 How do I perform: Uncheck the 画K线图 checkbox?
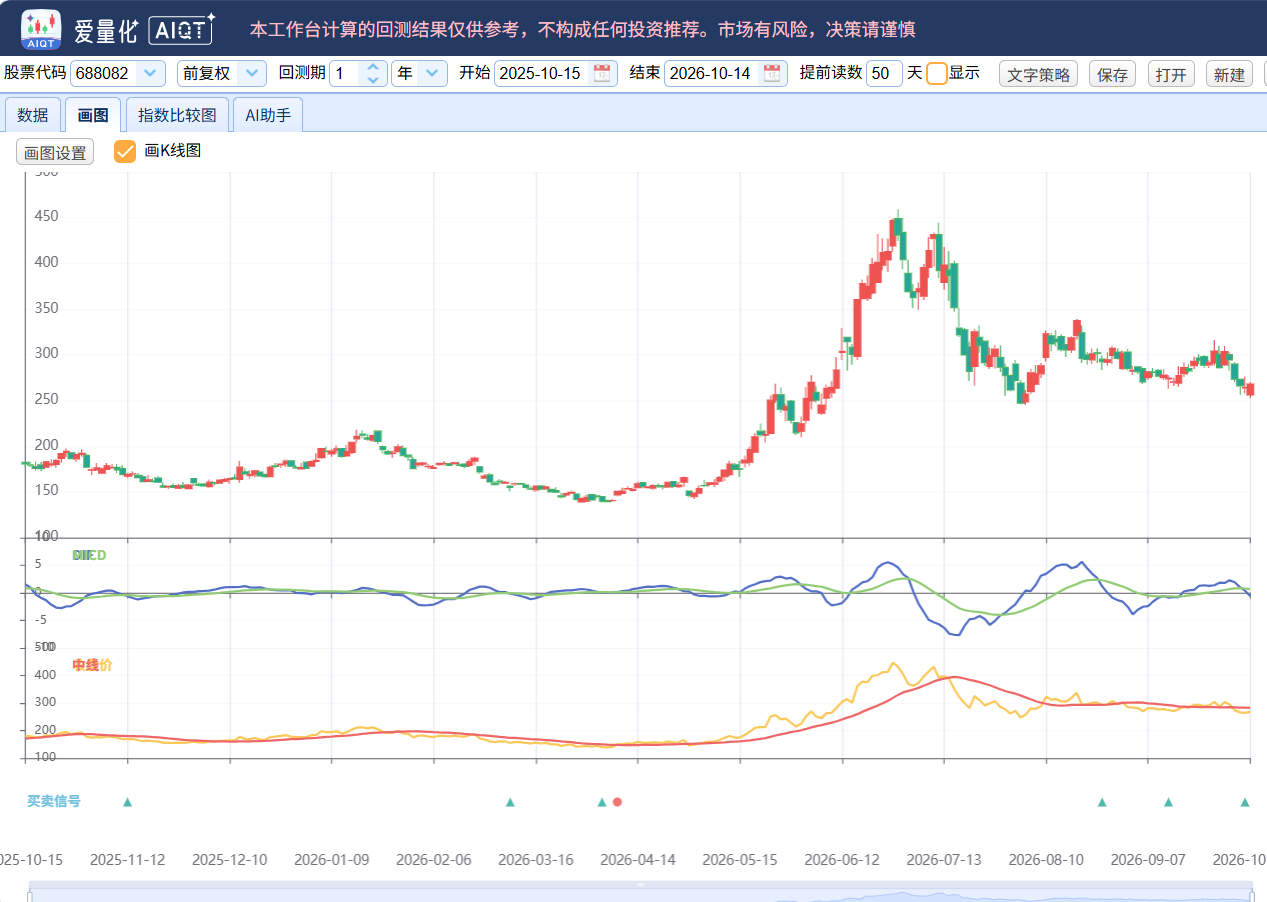click(125, 151)
